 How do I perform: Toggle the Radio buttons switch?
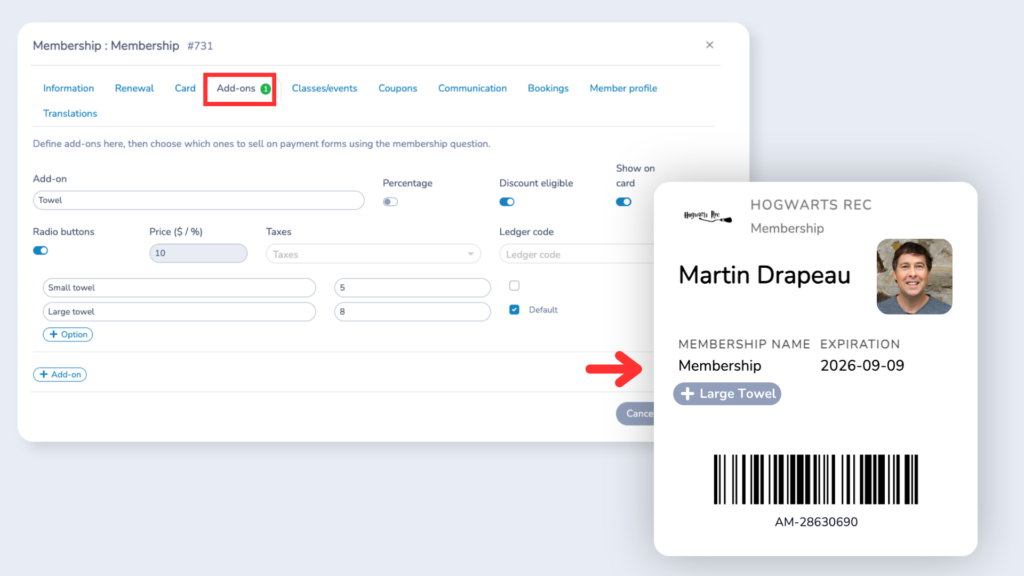[x=40, y=251]
